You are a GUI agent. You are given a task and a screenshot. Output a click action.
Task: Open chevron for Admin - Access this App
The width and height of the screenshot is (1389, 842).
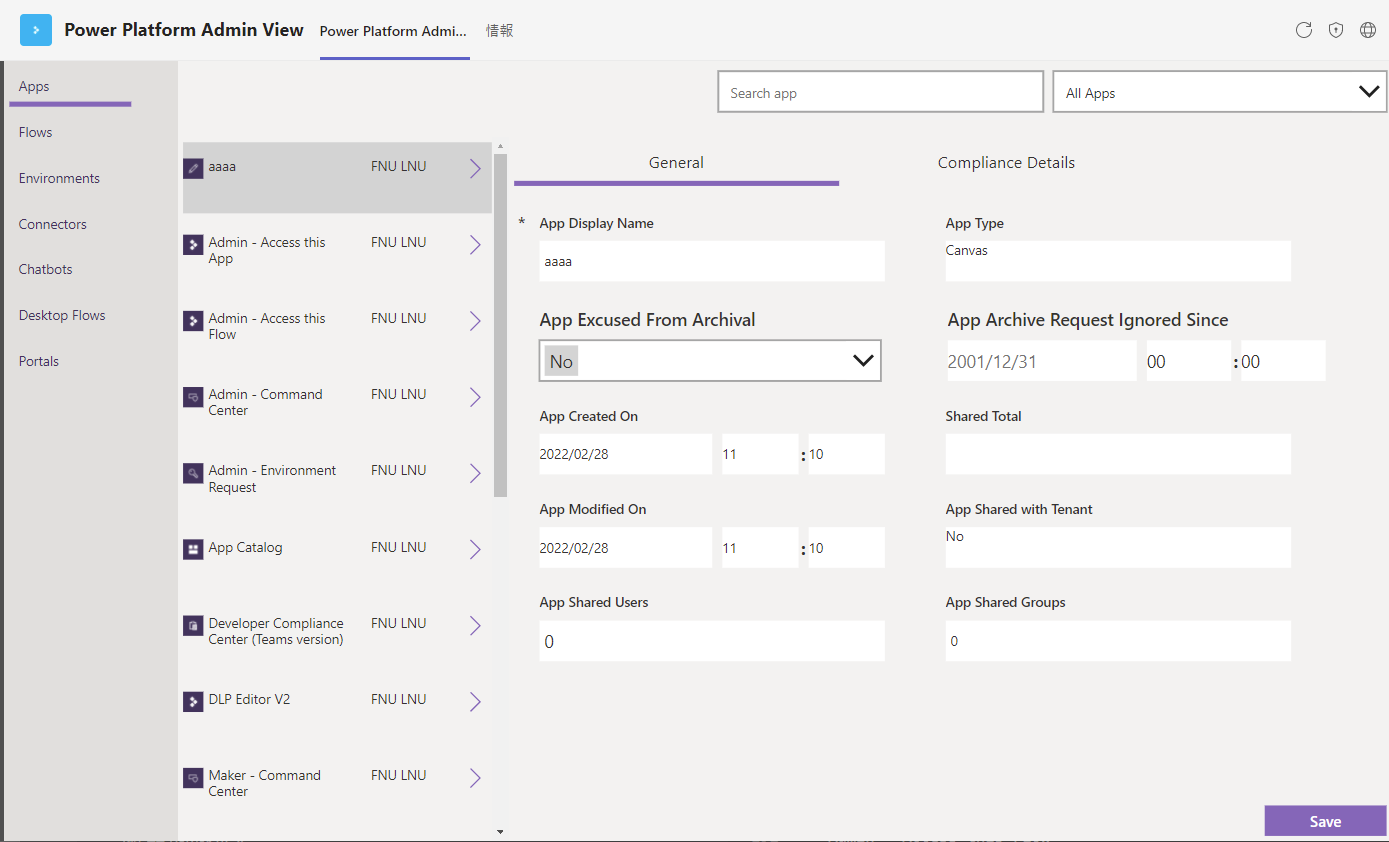pos(475,245)
